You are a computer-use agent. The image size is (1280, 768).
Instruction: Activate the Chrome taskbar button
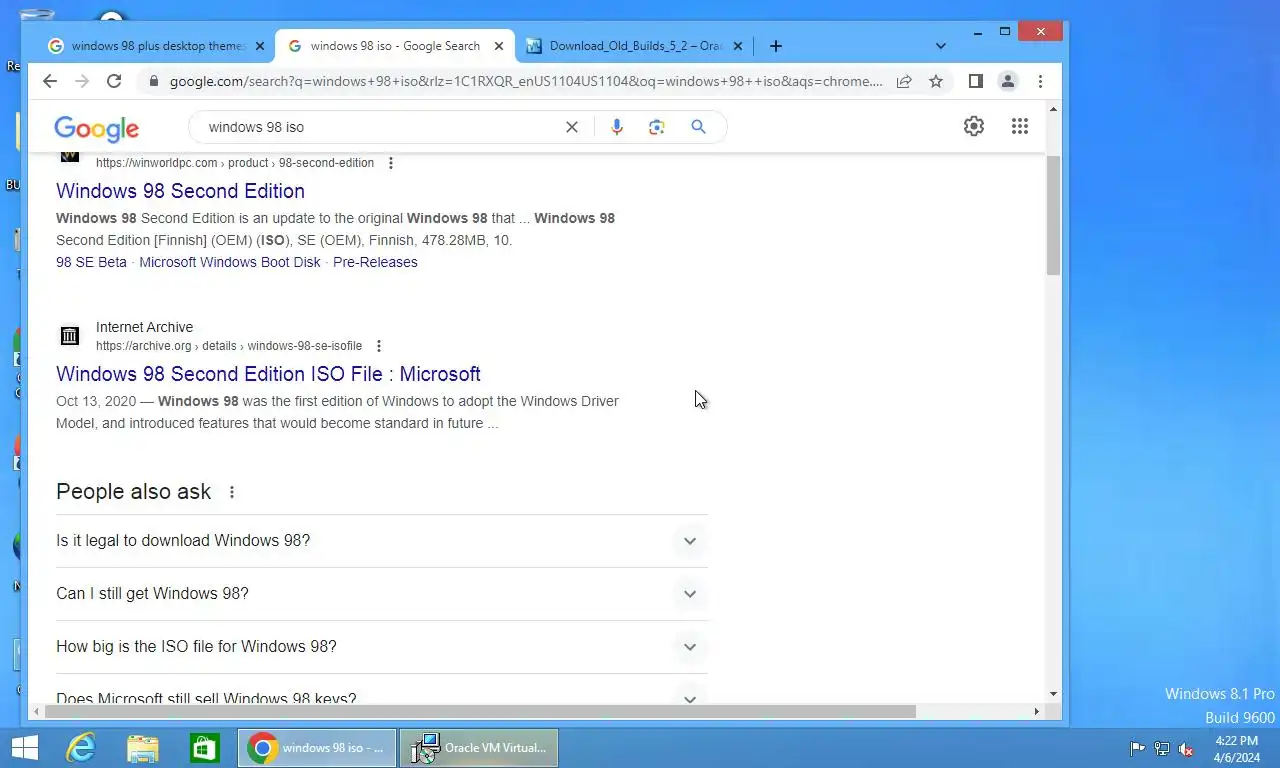(317, 748)
